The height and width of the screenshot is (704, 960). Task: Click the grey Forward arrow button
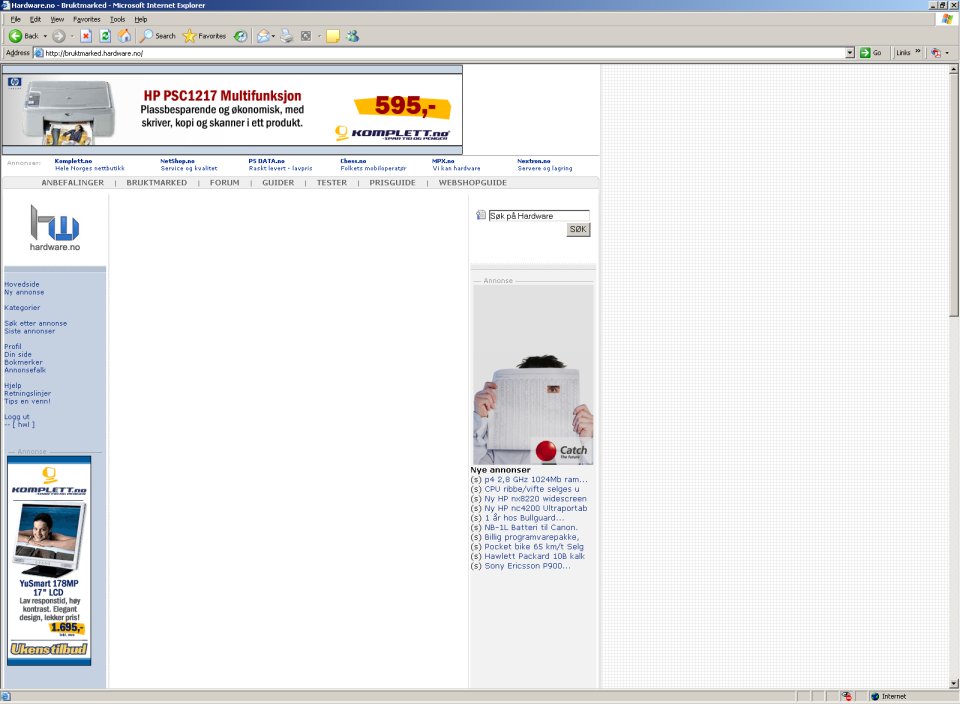[58, 36]
